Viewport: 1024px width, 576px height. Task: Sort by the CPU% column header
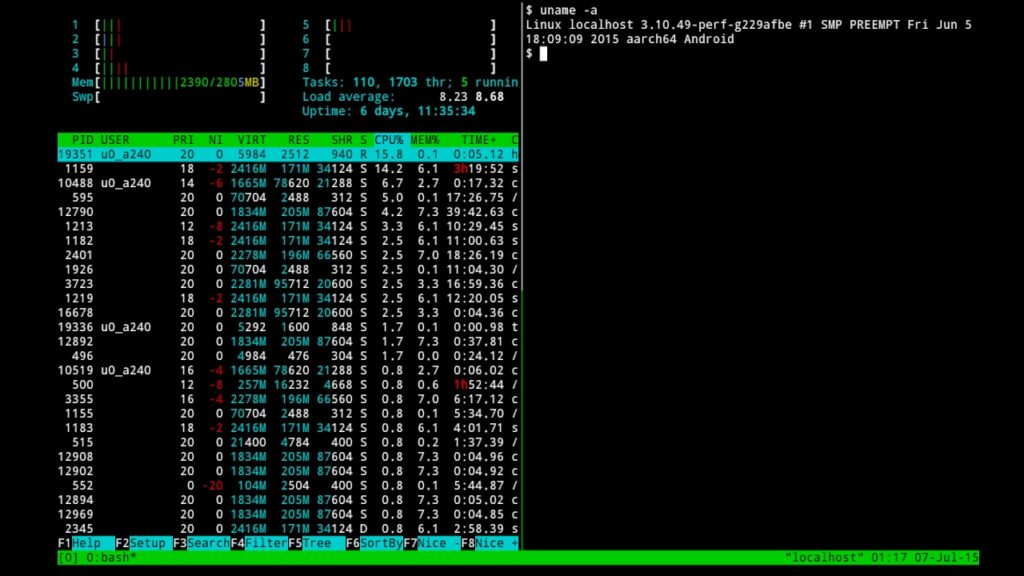coord(388,140)
